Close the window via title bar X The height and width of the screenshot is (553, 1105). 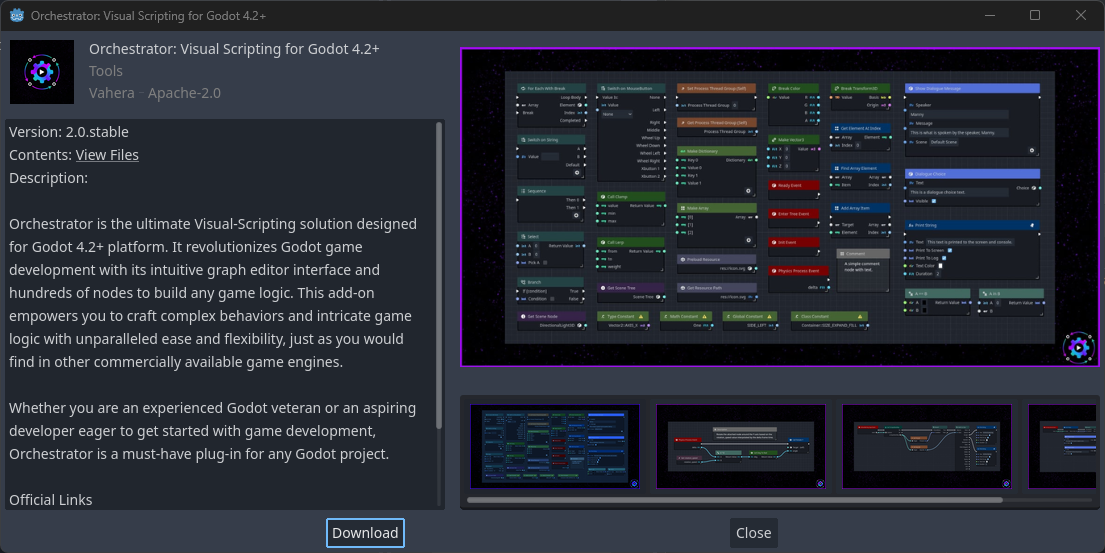coord(1080,15)
